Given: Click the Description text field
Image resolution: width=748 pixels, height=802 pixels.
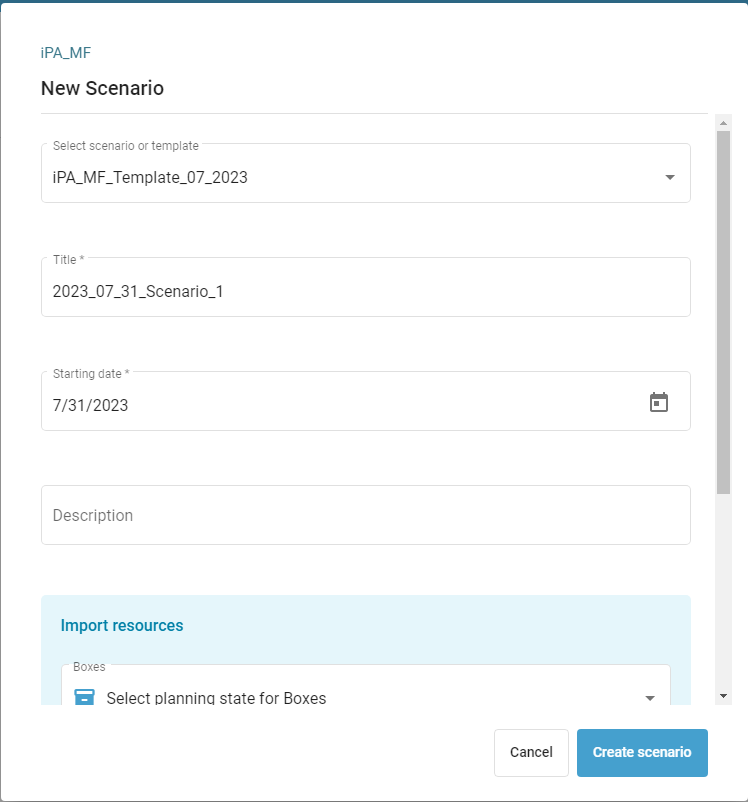Looking at the screenshot, I should click(366, 515).
